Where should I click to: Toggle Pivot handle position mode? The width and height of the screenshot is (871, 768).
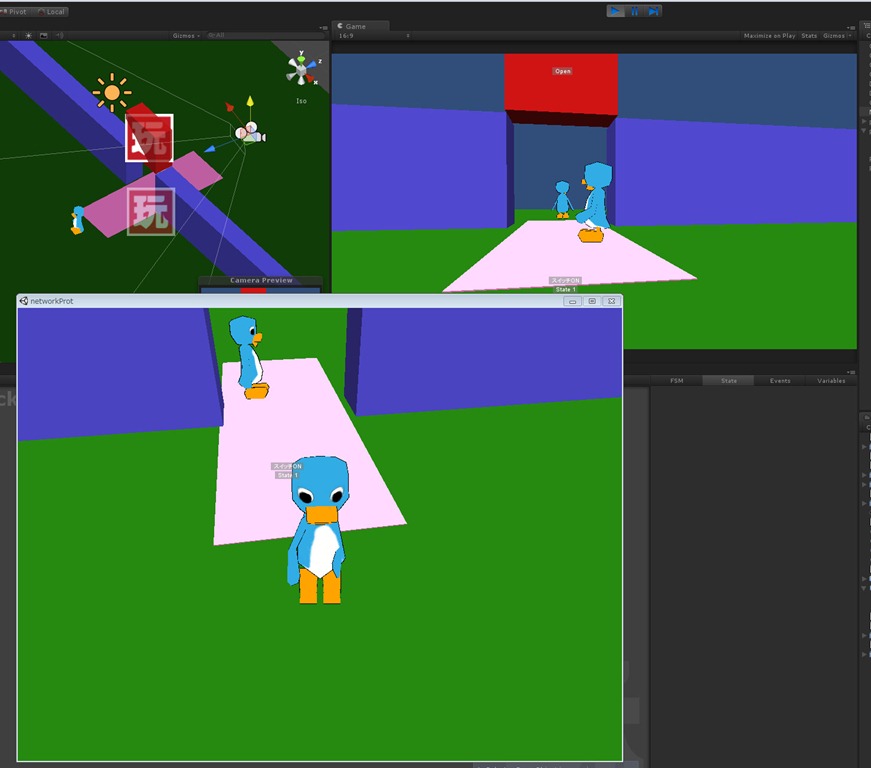[14, 11]
